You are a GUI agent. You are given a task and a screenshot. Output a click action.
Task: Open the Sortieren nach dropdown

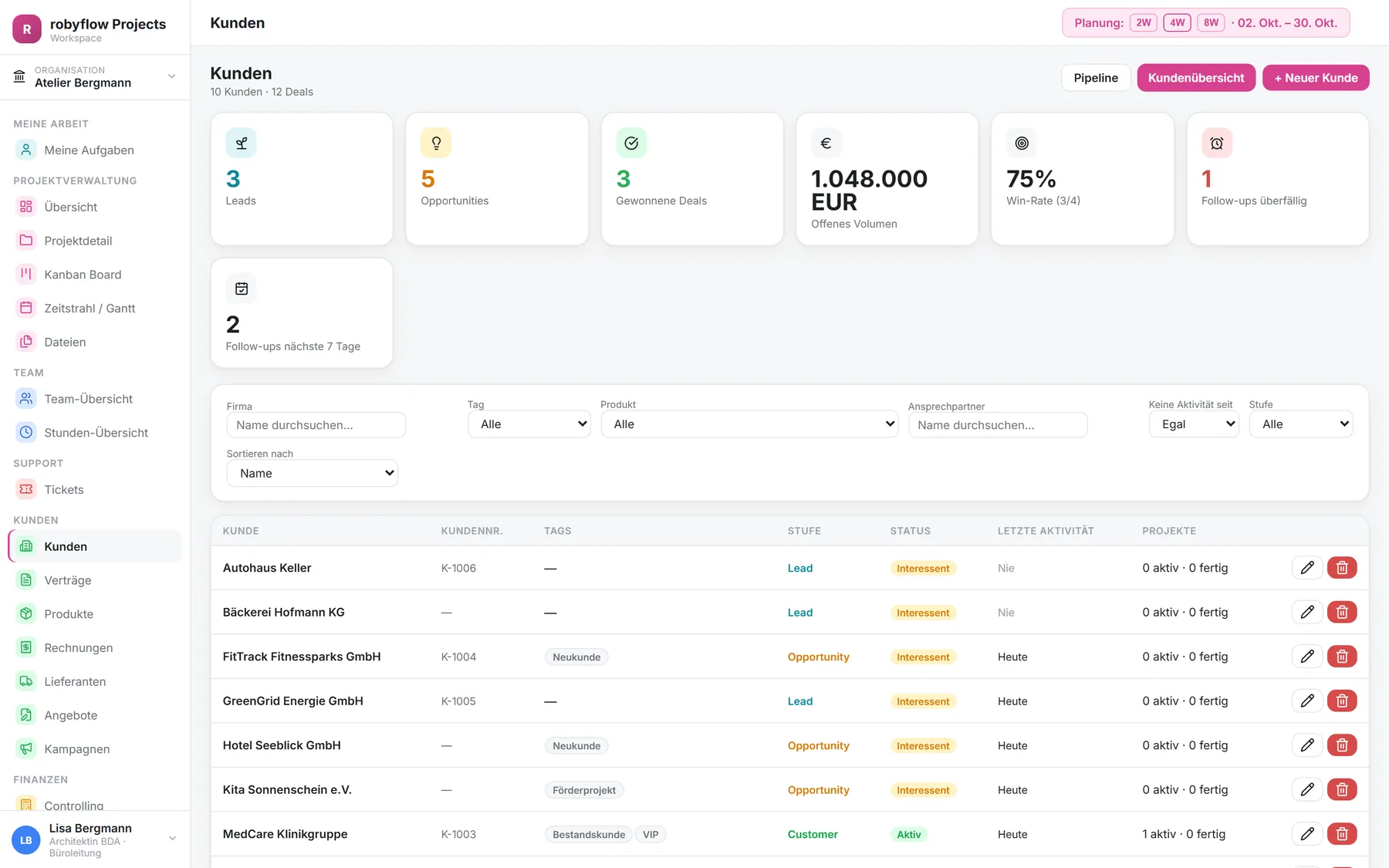coord(313,473)
